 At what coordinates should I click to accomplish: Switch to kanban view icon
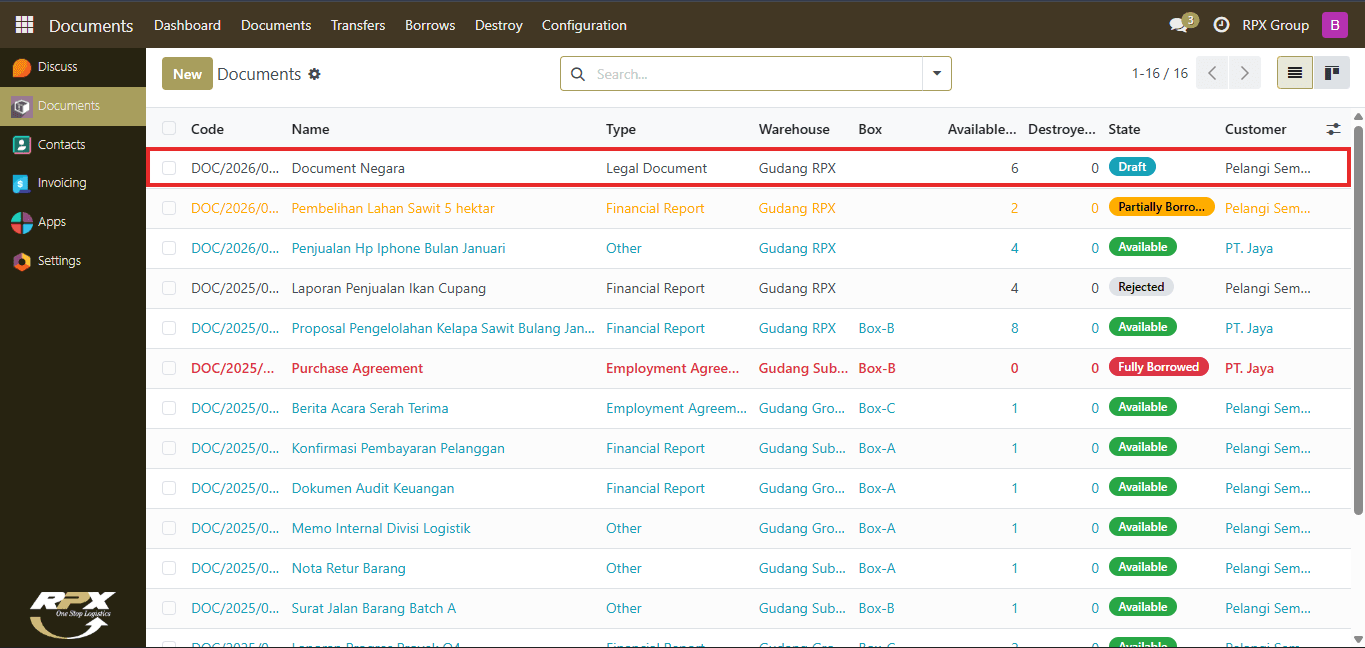coord(1331,73)
